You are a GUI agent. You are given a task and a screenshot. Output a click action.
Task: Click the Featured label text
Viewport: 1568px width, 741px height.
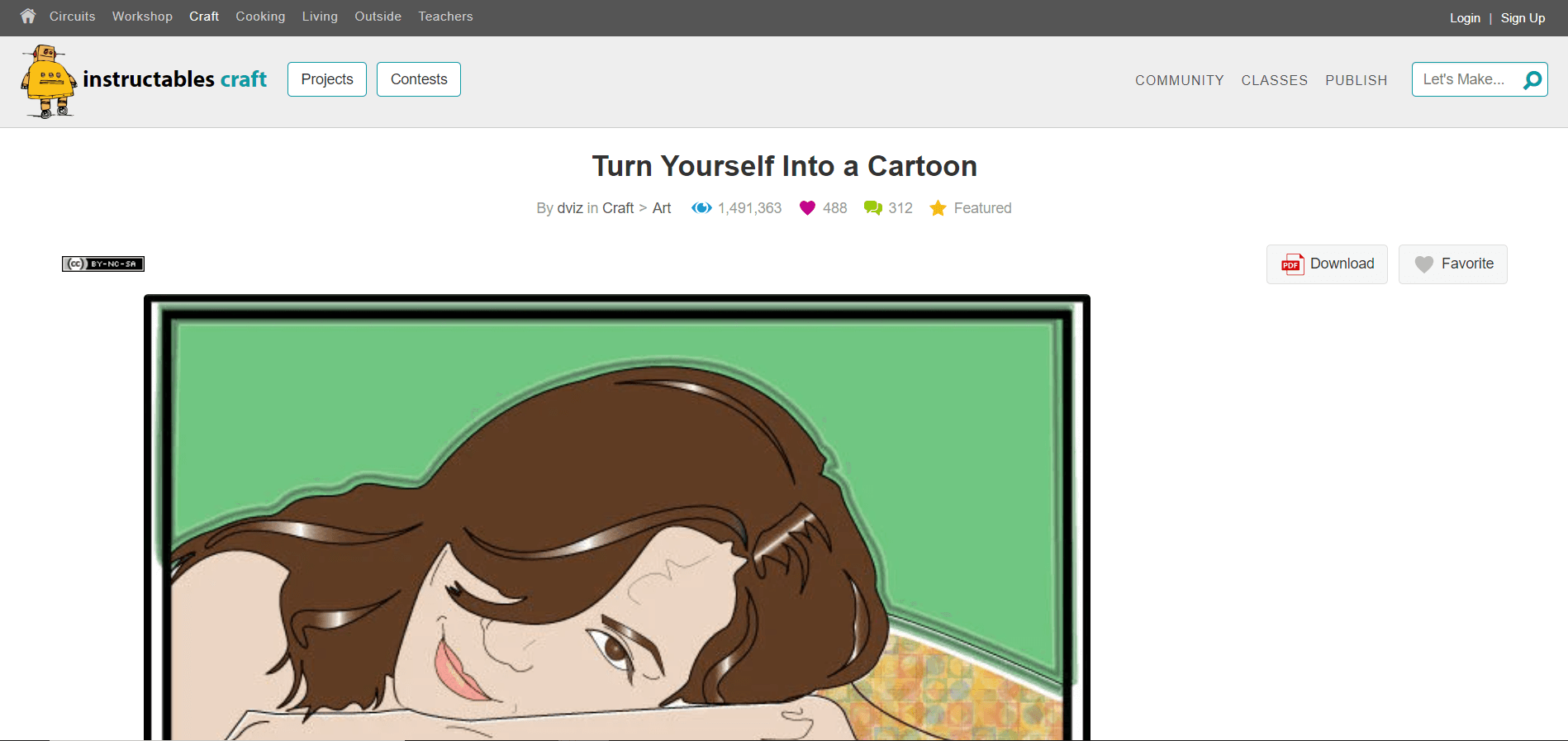pyautogui.click(x=982, y=208)
